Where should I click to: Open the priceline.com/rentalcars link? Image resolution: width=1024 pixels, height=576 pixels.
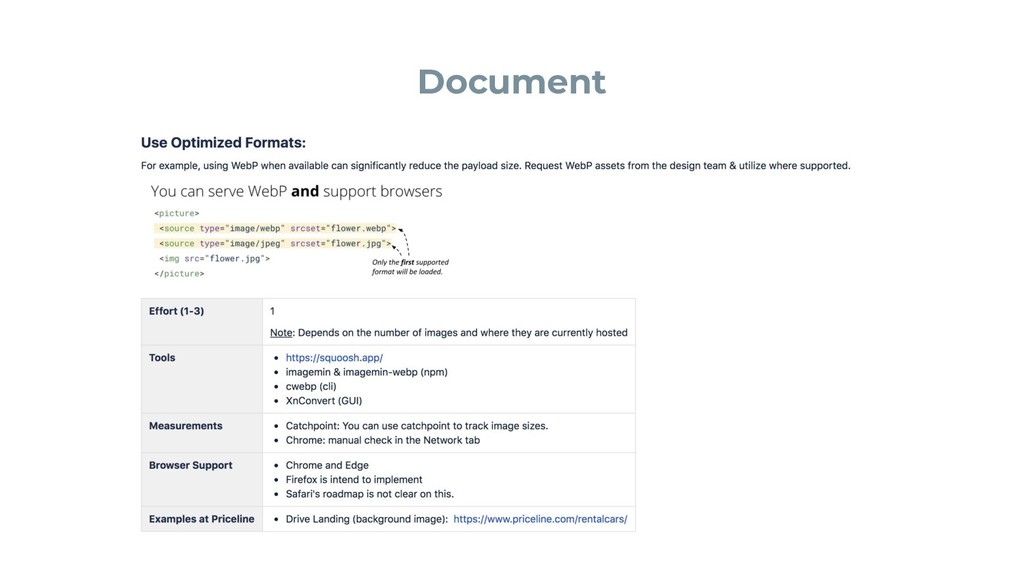(x=540, y=519)
